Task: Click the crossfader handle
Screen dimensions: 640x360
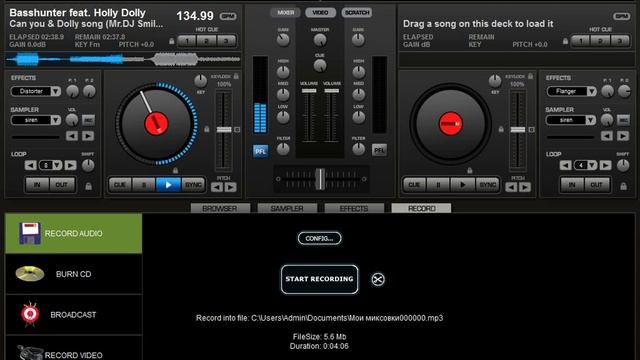Action: pyautogui.click(x=320, y=179)
